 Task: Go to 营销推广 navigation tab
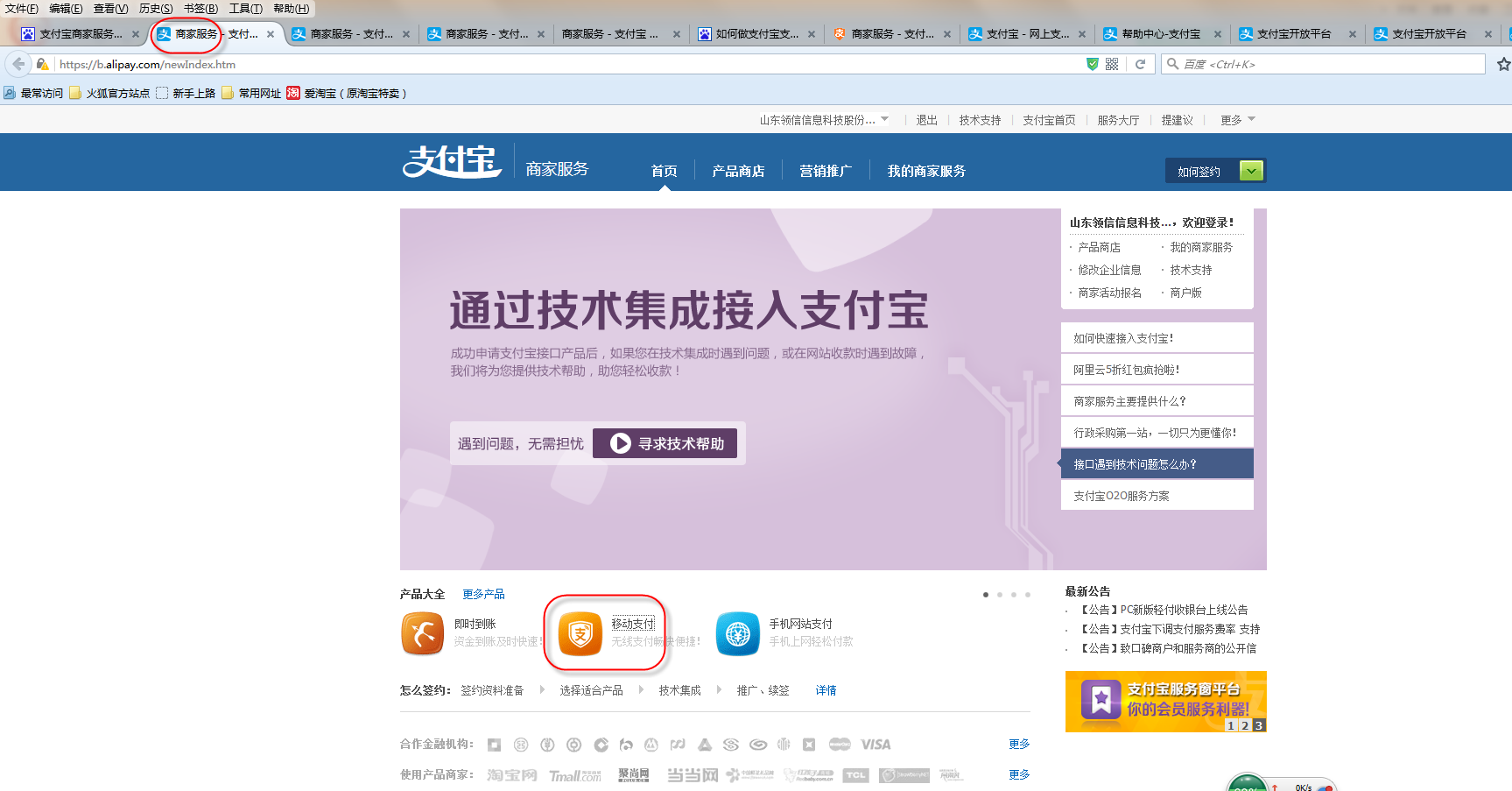click(826, 171)
